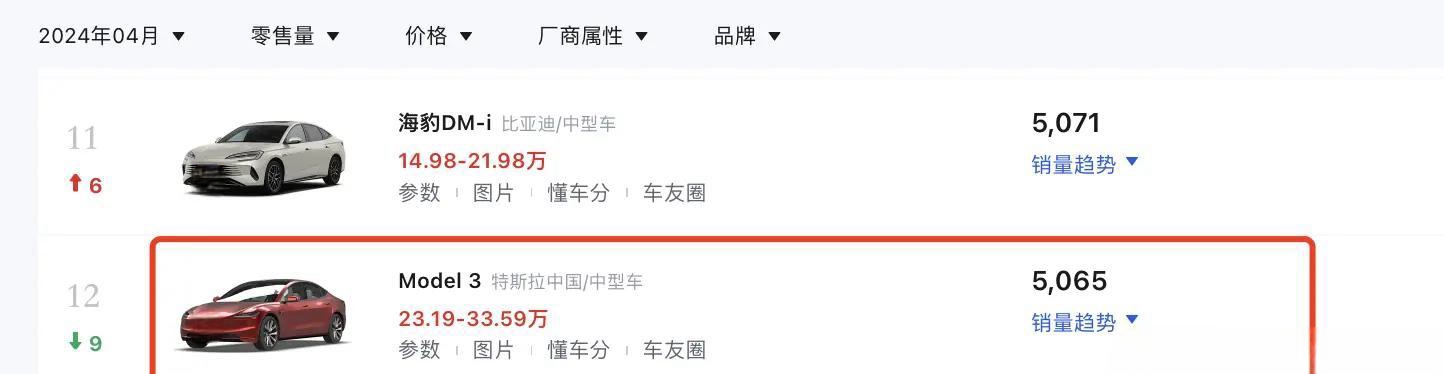Image resolution: width=1444 pixels, height=374 pixels.
Task: View the red Model 3 car thumbnail
Action: (264, 313)
